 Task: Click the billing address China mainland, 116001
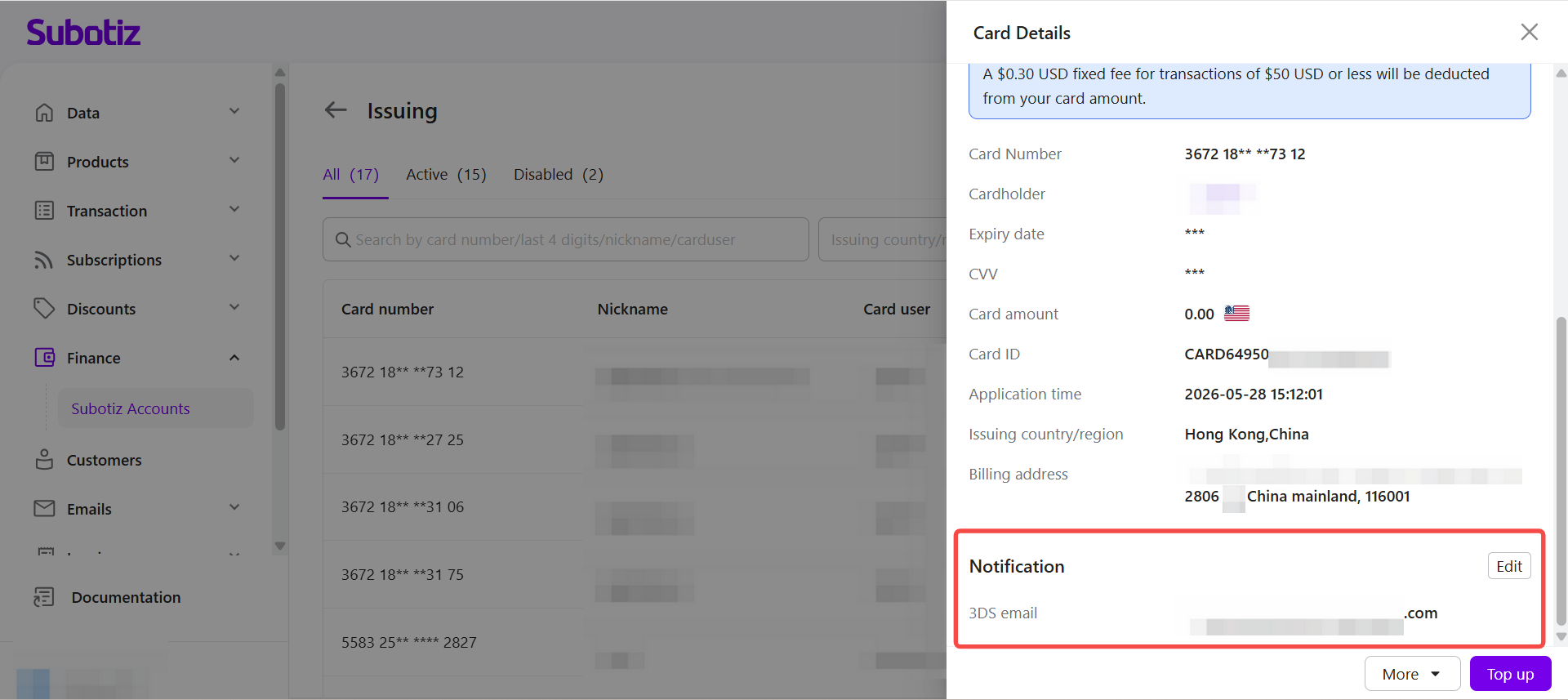[1328, 496]
